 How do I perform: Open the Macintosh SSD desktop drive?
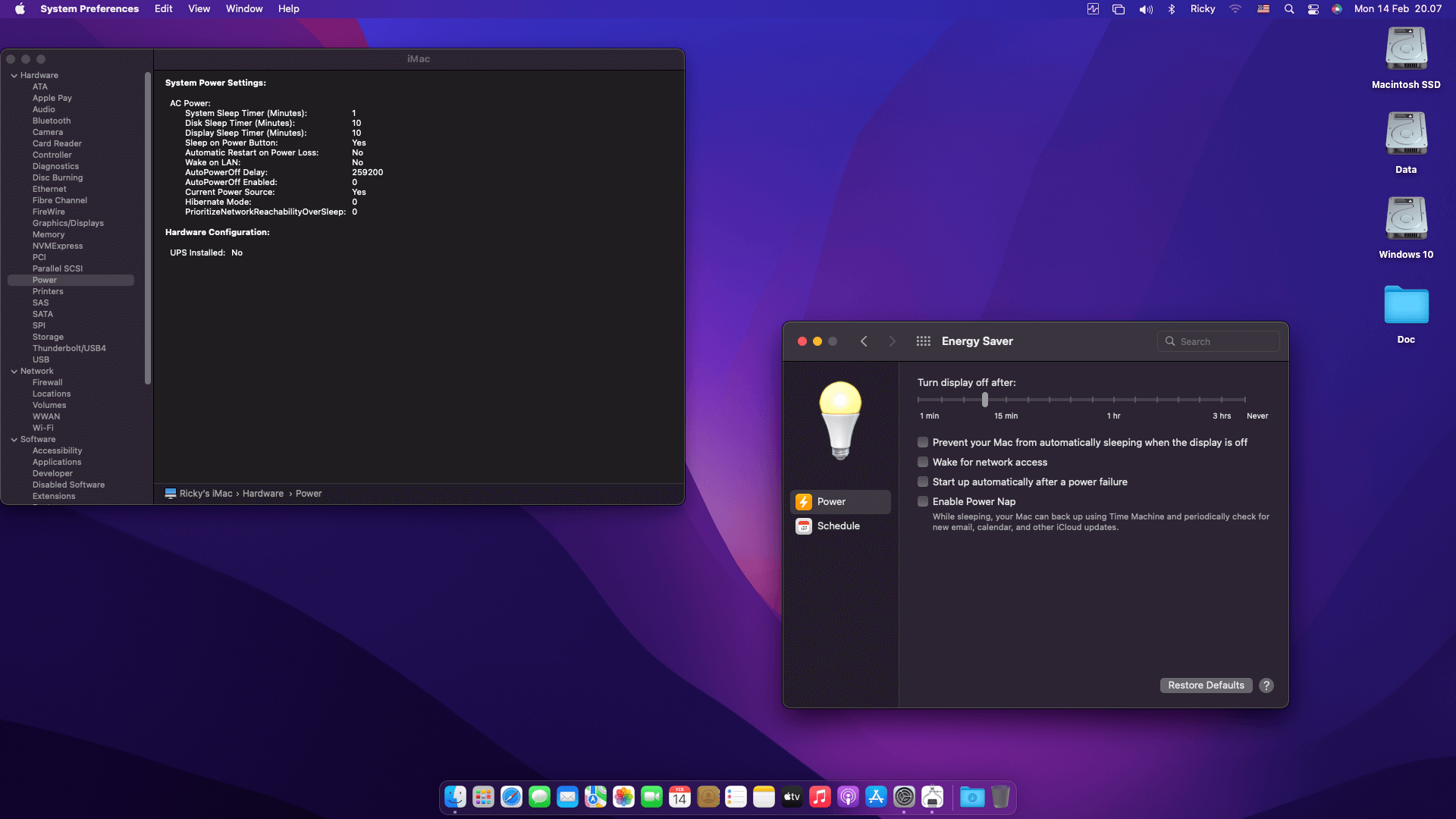tap(1406, 58)
